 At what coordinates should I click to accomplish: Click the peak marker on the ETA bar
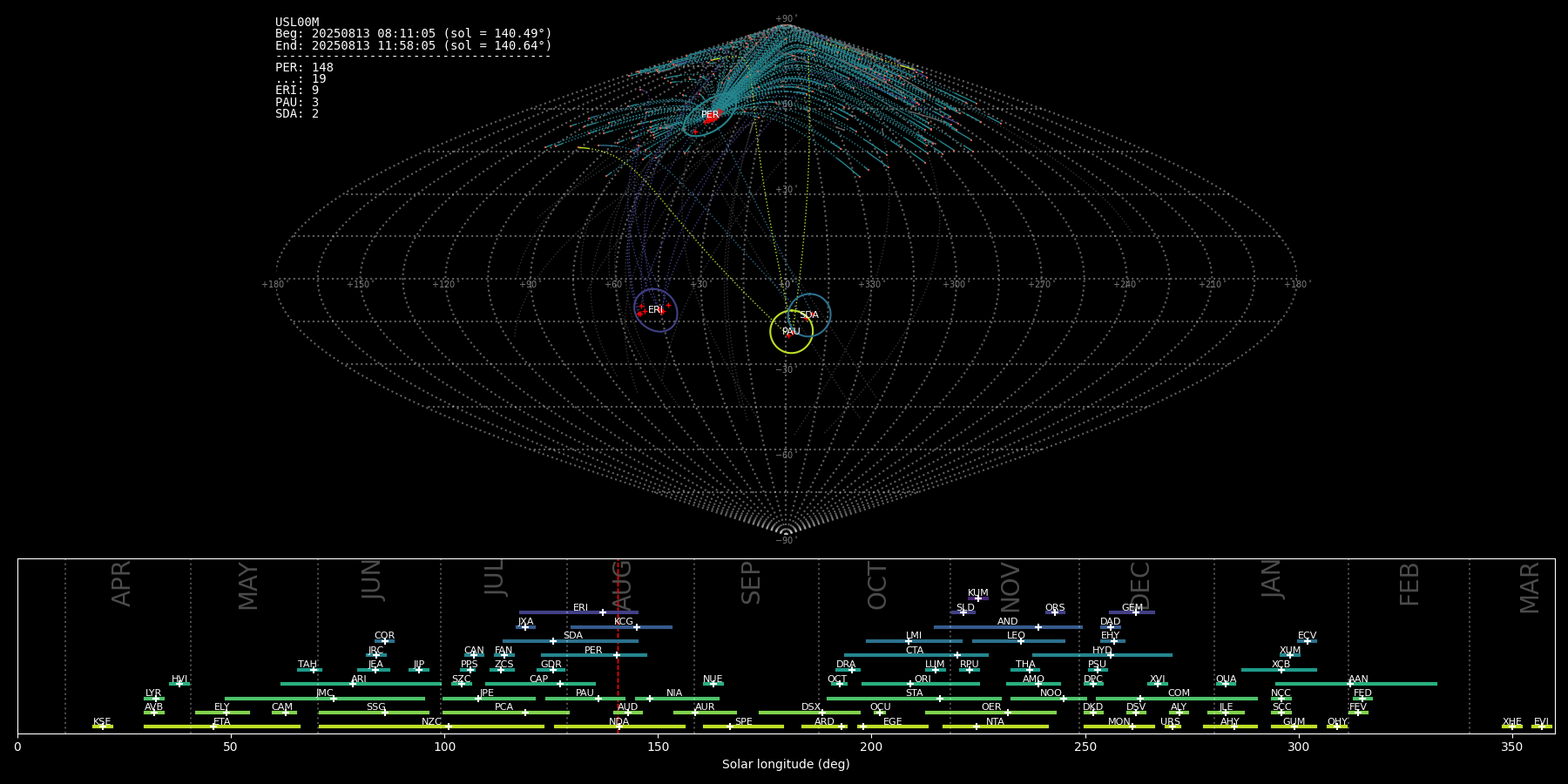point(213,727)
